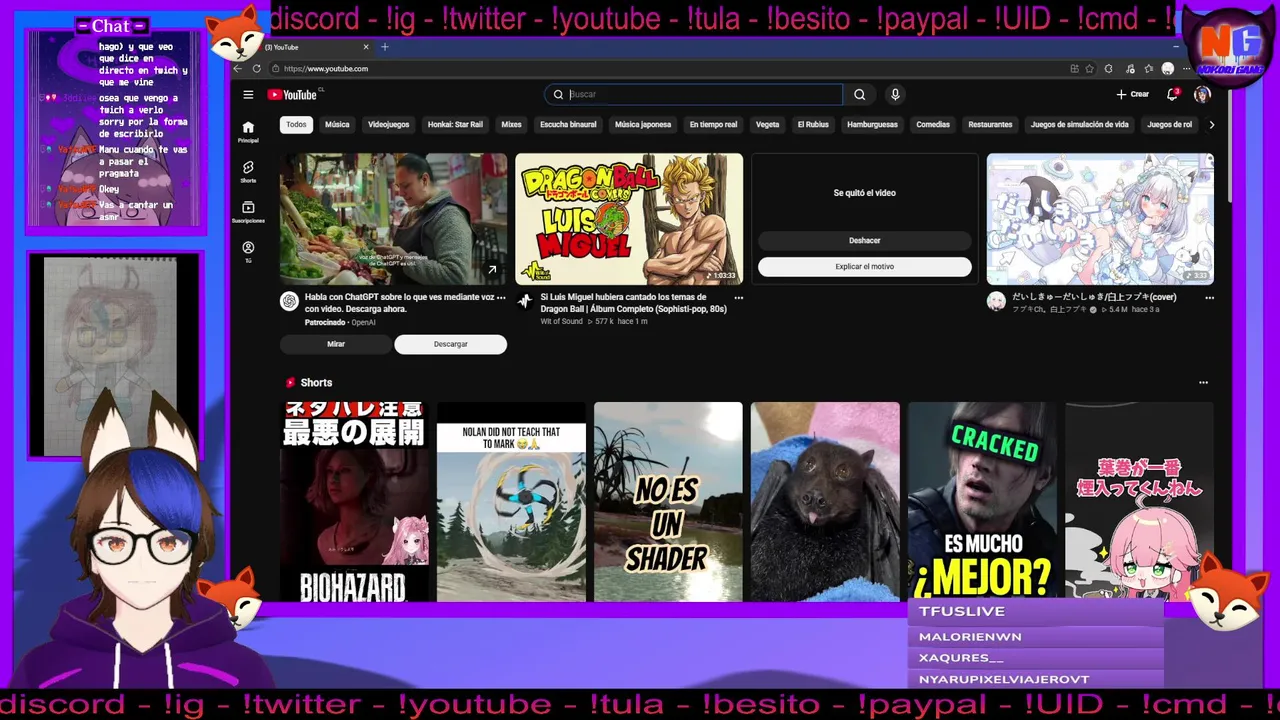Open the Fubuki cover video thumbnail

tap(1100, 219)
